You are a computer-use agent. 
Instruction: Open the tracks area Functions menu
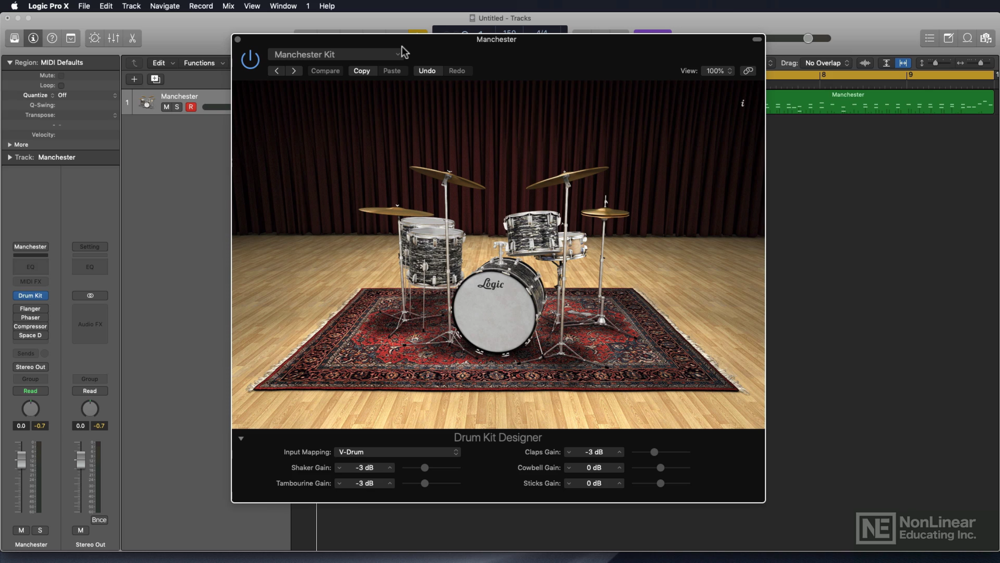pos(204,63)
